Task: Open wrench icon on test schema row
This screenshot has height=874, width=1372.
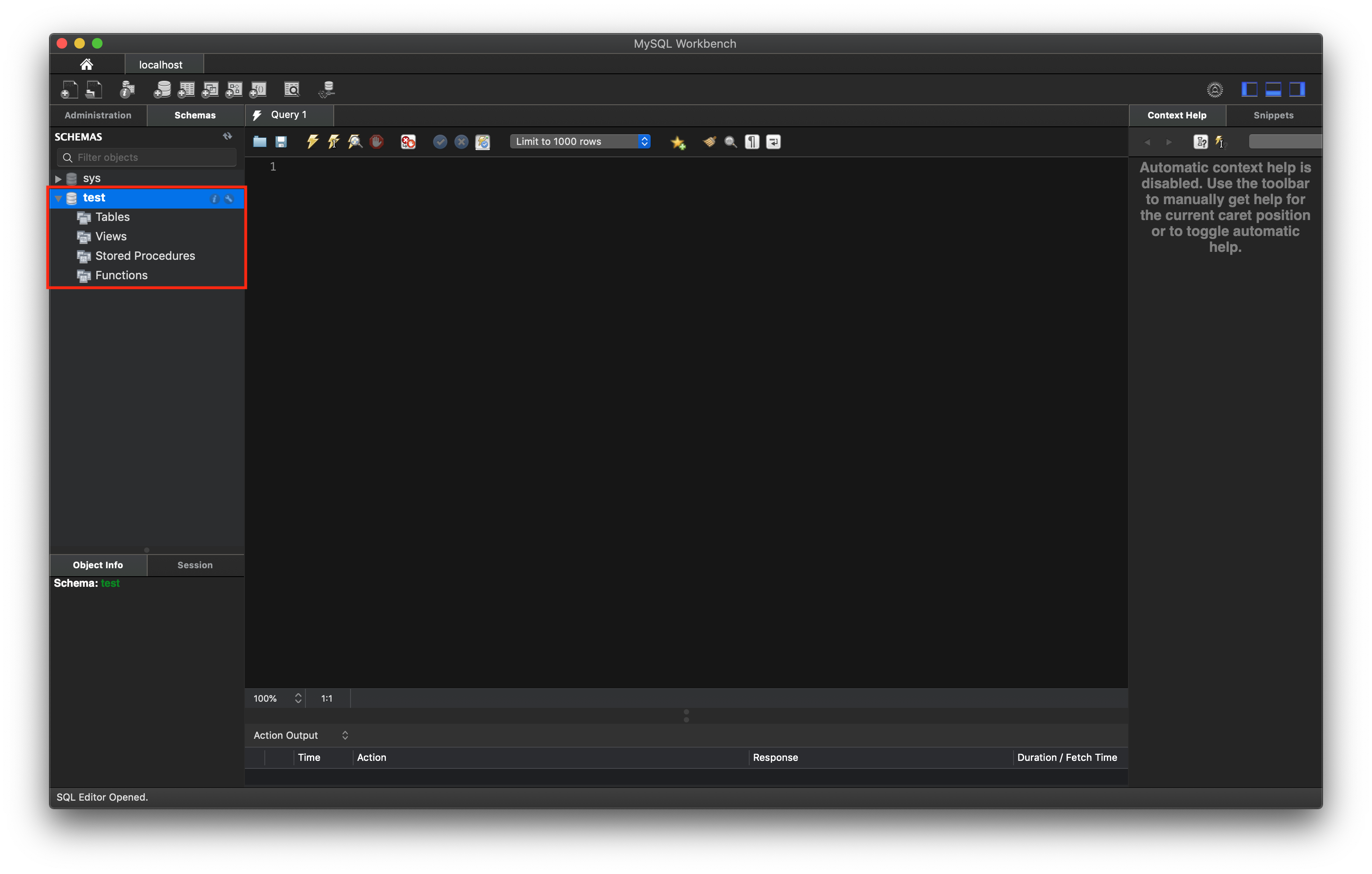Action: click(x=229, y=198)
